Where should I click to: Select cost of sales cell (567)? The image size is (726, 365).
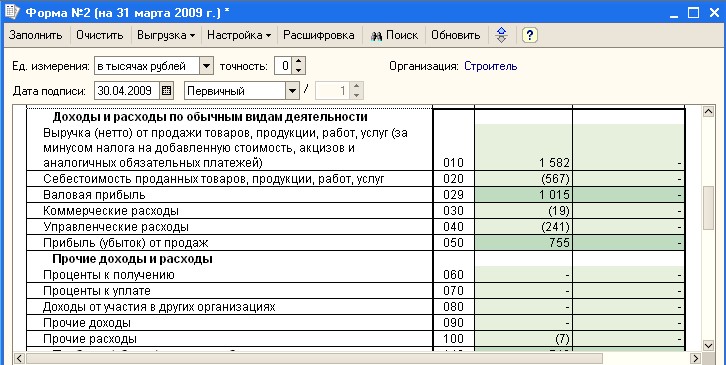click(x=524, y=179)
